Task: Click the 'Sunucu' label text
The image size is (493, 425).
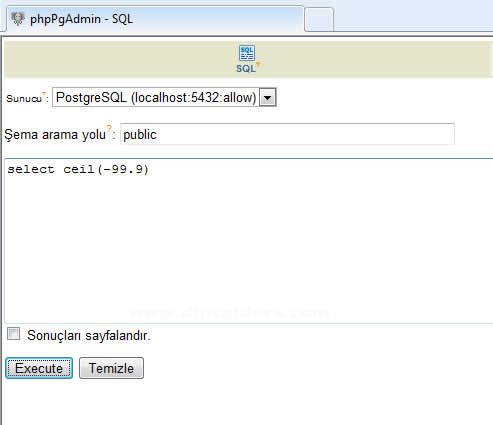Action: [x=24, y=98]
